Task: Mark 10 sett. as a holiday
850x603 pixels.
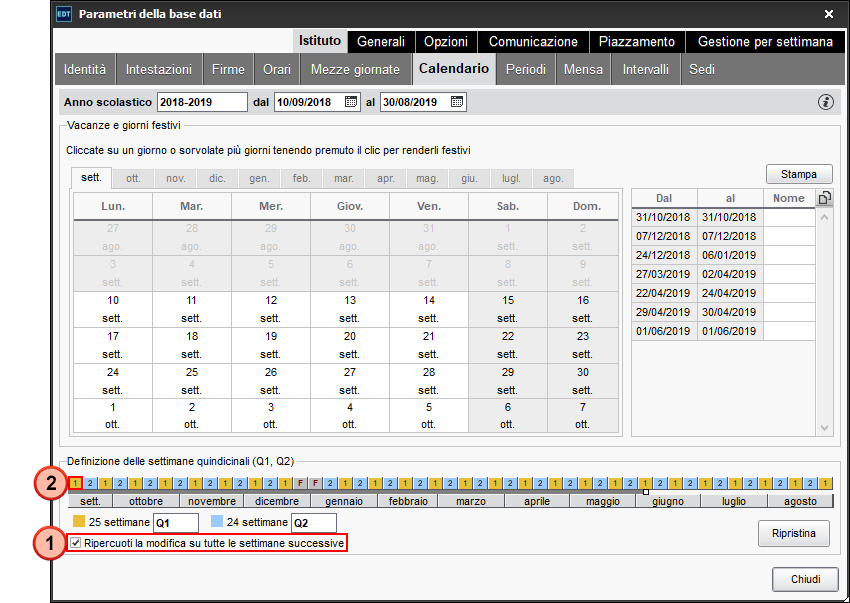Action: tap(113, 309)
